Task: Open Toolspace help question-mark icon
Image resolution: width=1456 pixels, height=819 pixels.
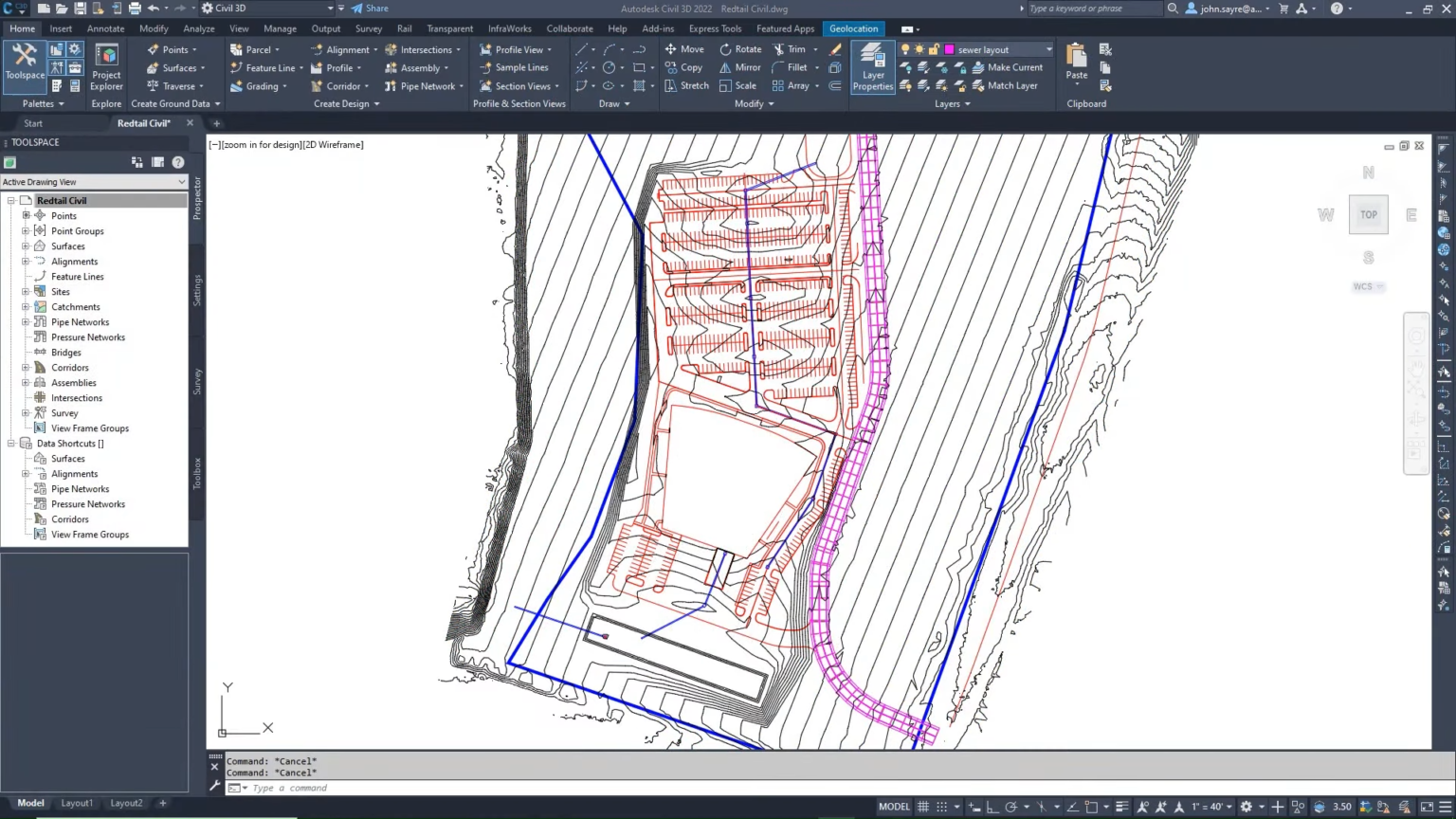Action: tap(178, 162)
